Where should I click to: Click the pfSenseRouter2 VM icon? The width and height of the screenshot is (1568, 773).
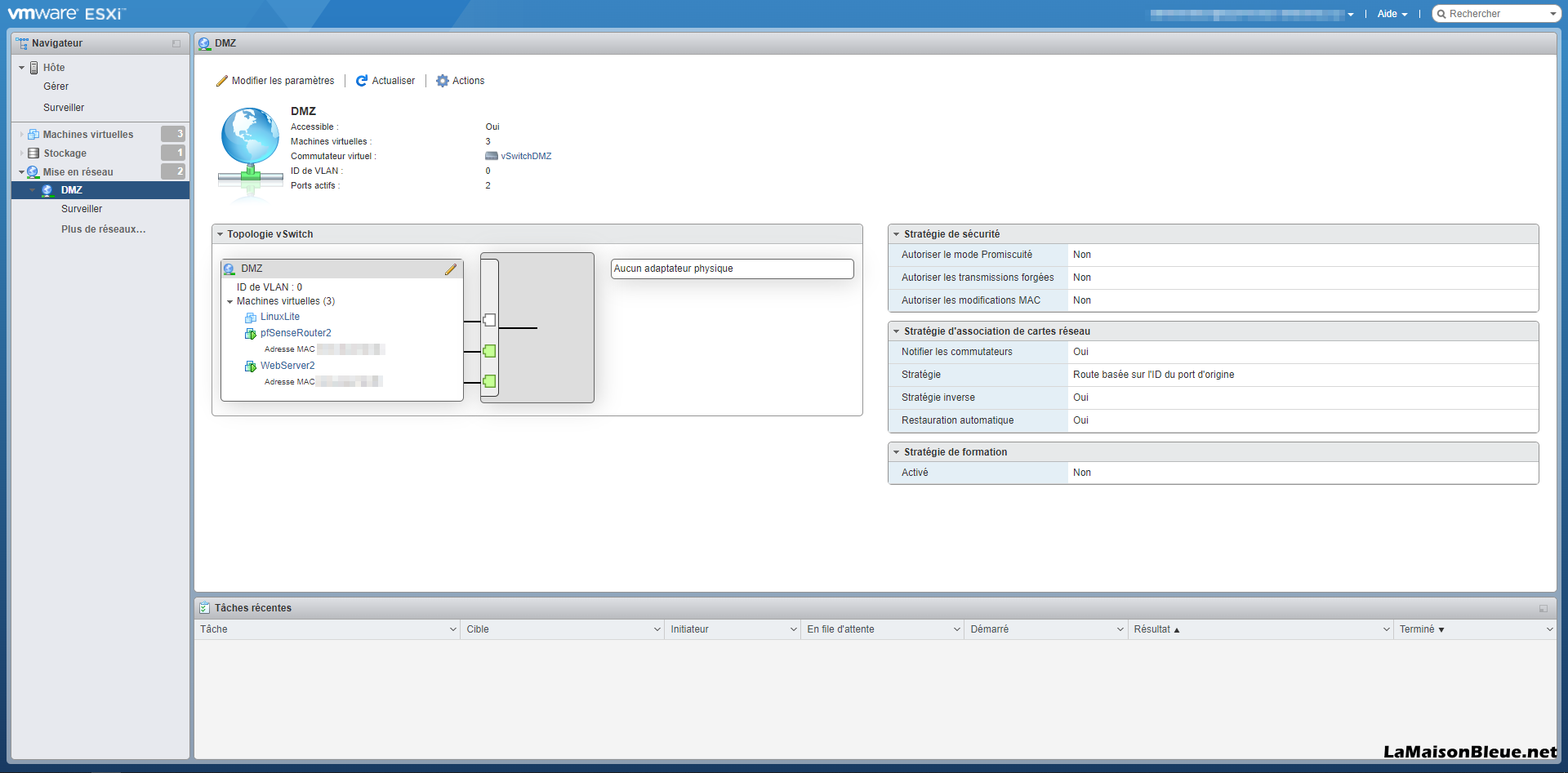[x=251, y=334]
